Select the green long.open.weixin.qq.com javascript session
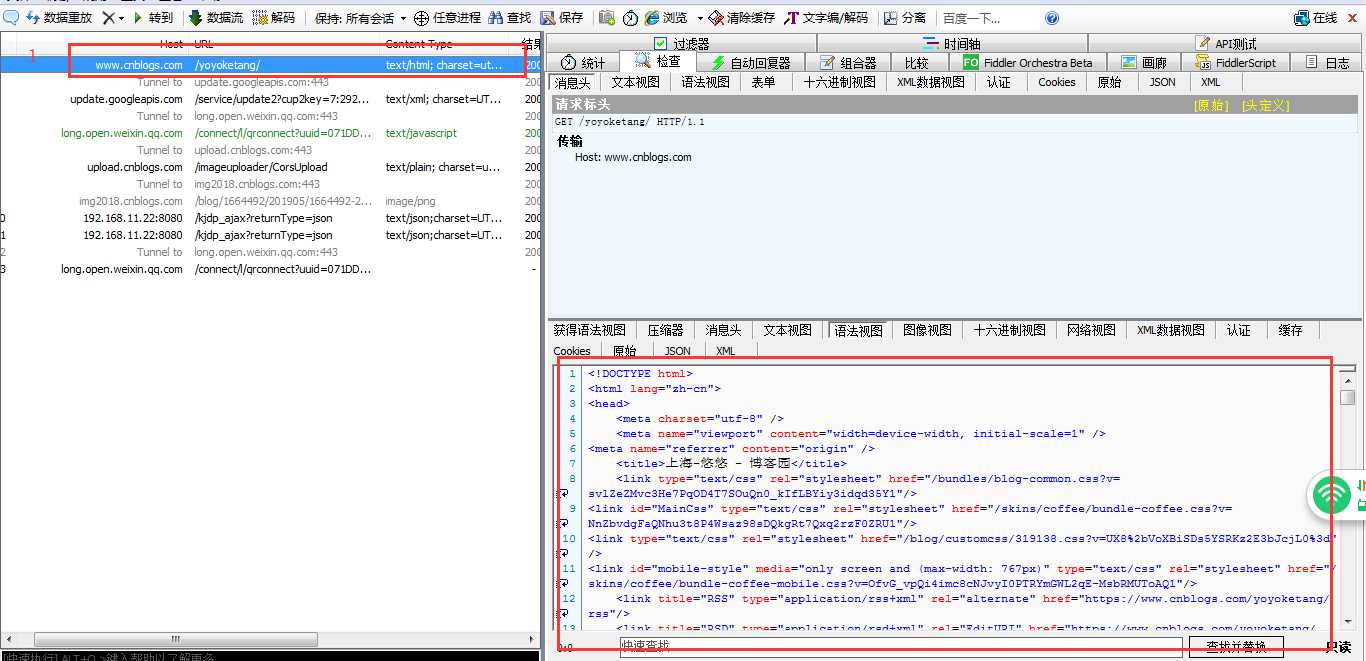The image size is (1366, 661). 270,133
